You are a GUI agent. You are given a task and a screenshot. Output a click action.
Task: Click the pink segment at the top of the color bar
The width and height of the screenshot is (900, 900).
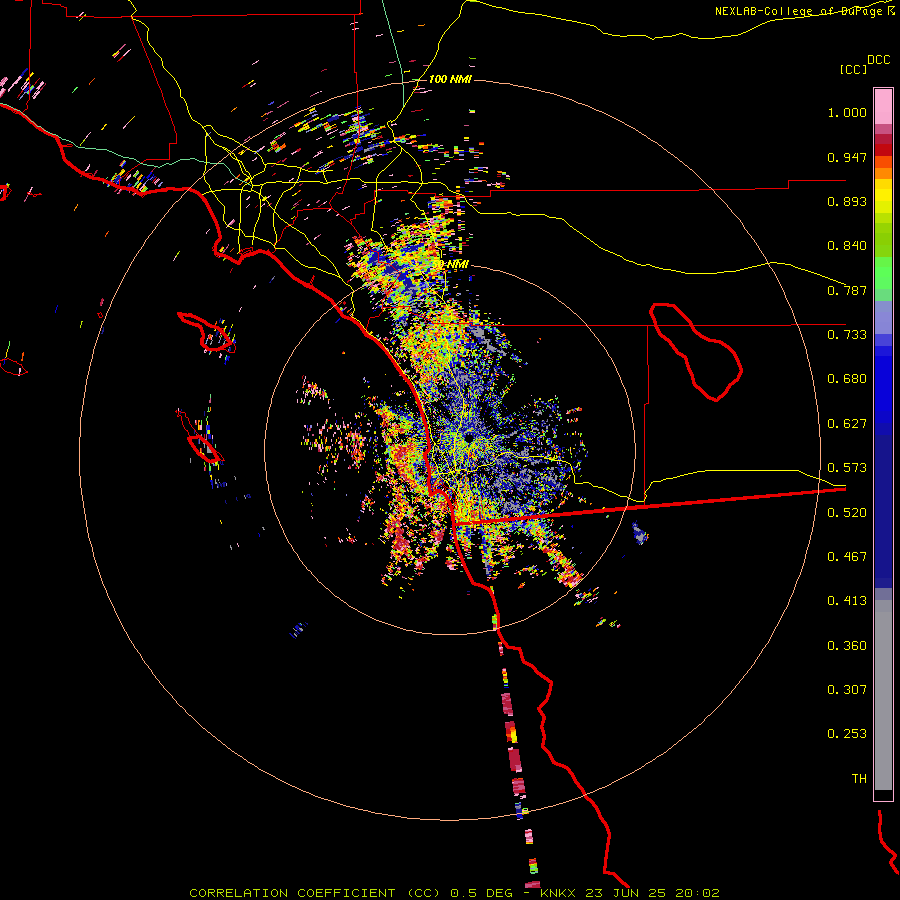coord(883,107)
